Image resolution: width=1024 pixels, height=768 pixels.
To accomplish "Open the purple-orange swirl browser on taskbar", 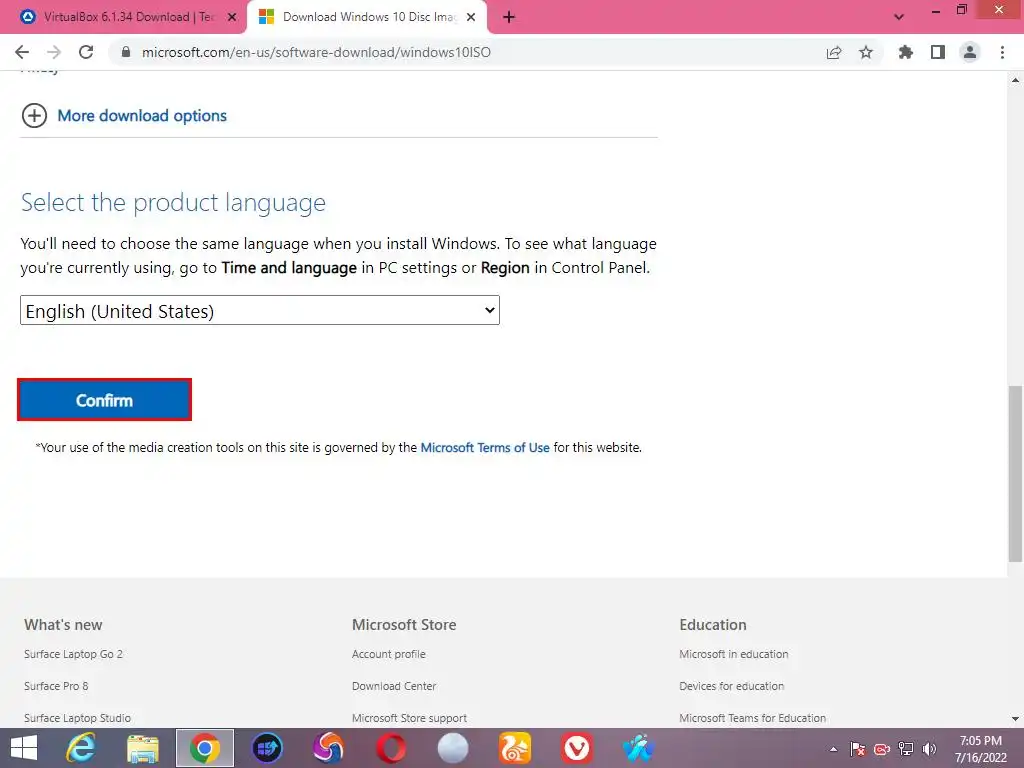I will point(328,748).
